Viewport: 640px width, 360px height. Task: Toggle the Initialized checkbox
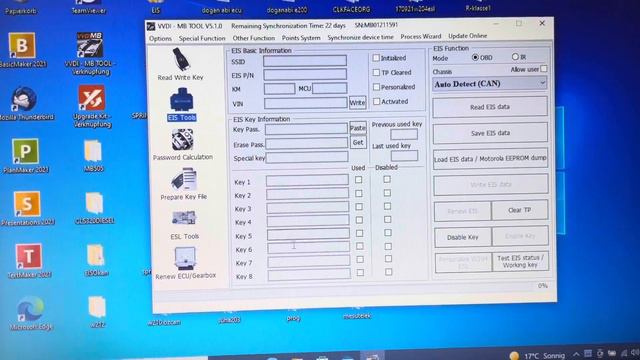pyautogui.click(x=376, y=58)
